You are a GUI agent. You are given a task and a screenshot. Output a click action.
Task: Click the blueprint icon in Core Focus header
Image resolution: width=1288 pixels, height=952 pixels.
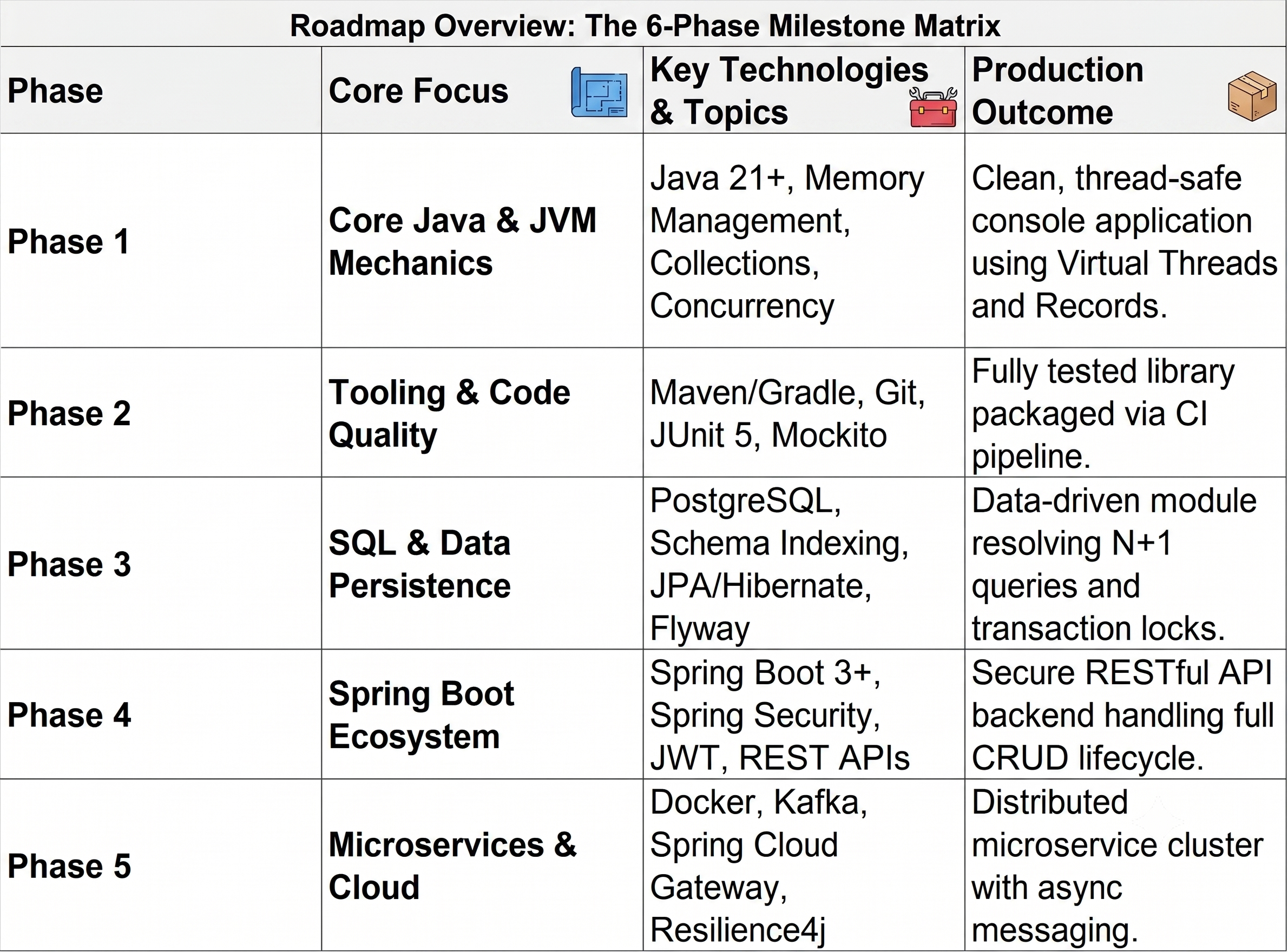click(x=599, y=92)
